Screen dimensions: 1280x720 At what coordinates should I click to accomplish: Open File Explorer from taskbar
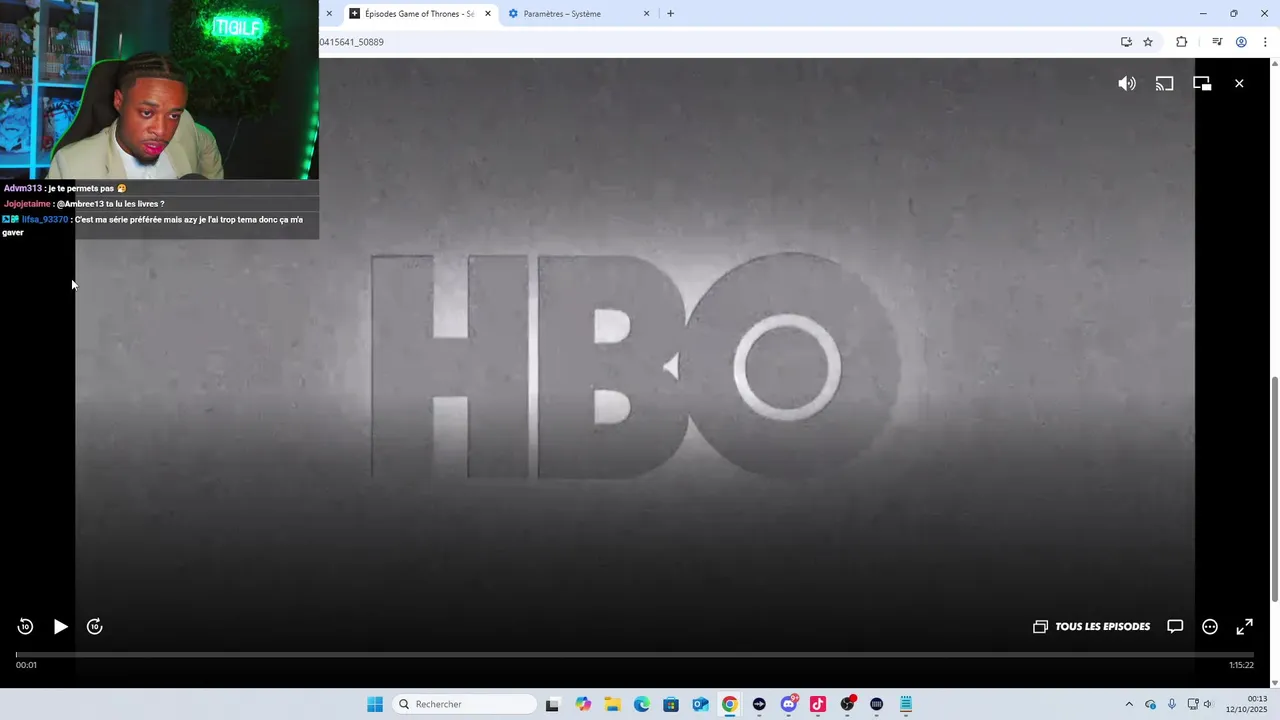tap(612, 704)
